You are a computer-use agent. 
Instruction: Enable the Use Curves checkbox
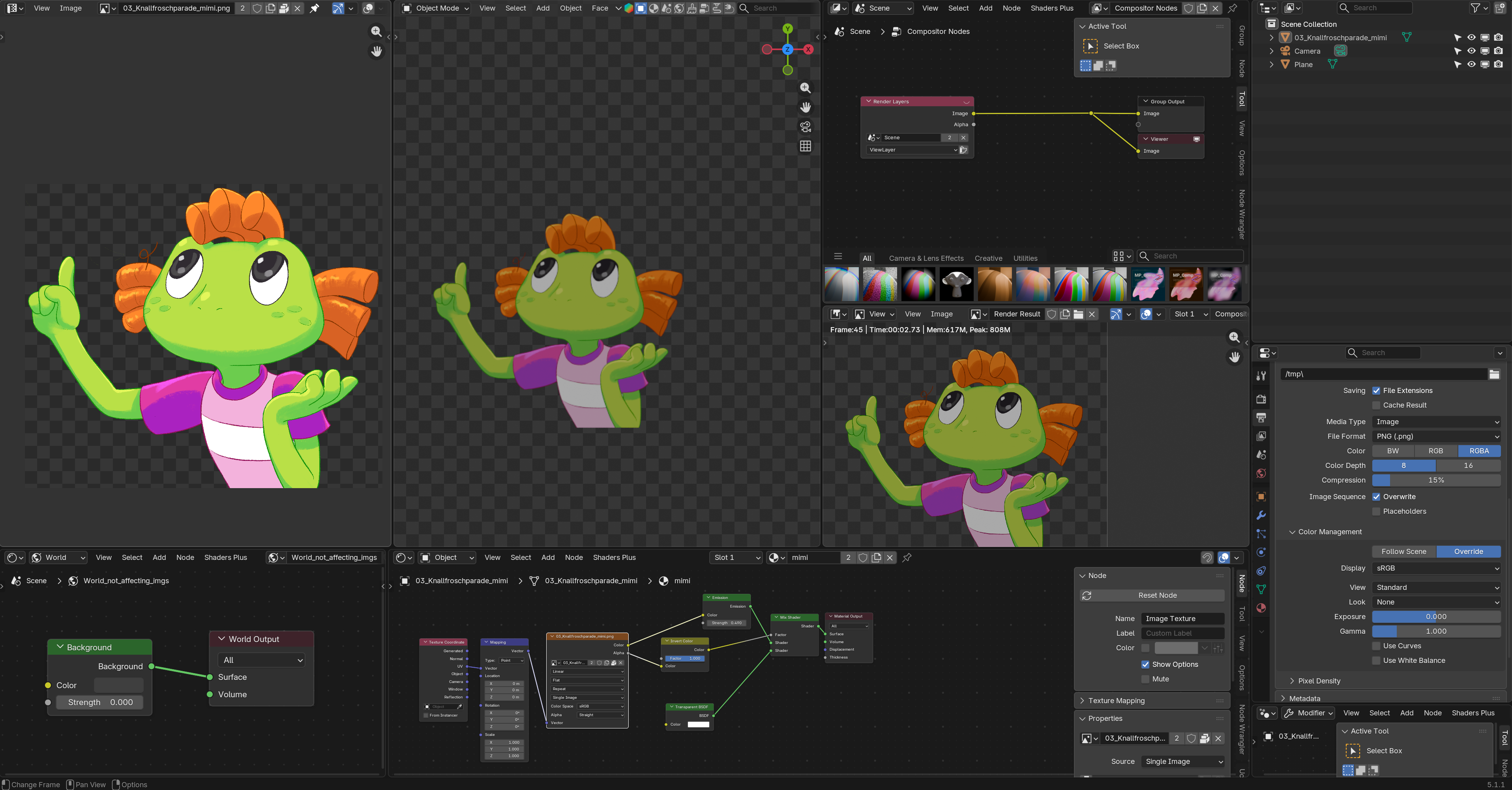pos(1376,646)
